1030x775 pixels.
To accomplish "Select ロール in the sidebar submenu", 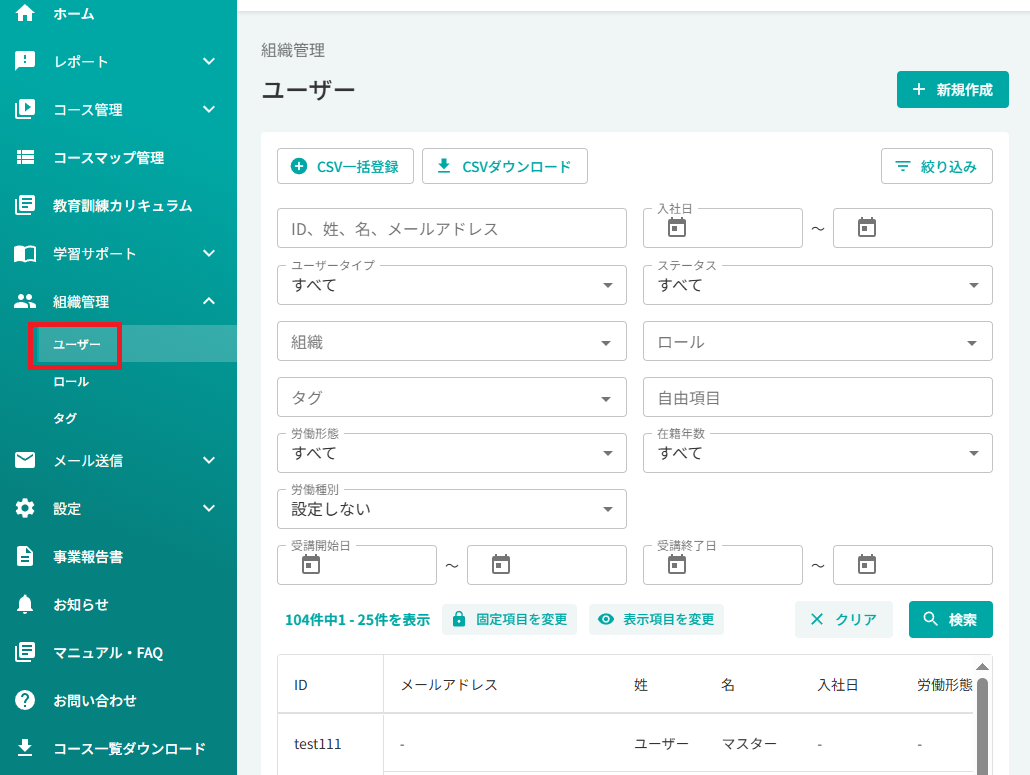I will (x=71, y=382).
